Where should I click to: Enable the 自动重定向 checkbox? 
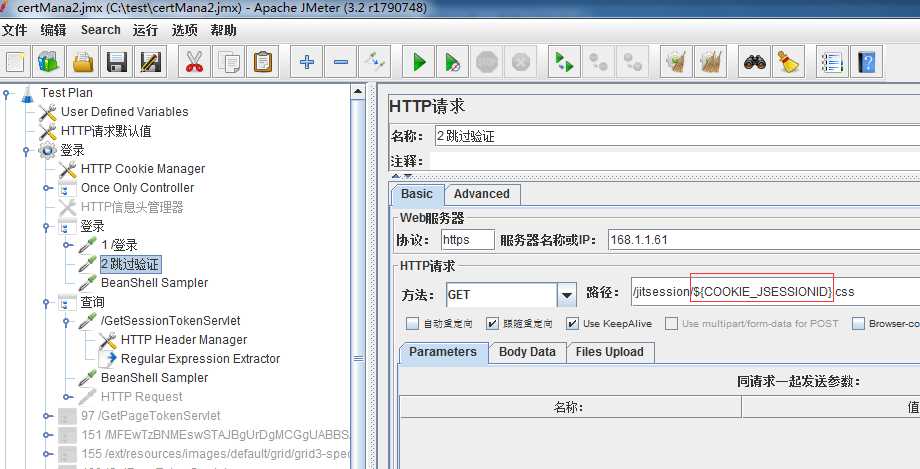click(412, 323)
